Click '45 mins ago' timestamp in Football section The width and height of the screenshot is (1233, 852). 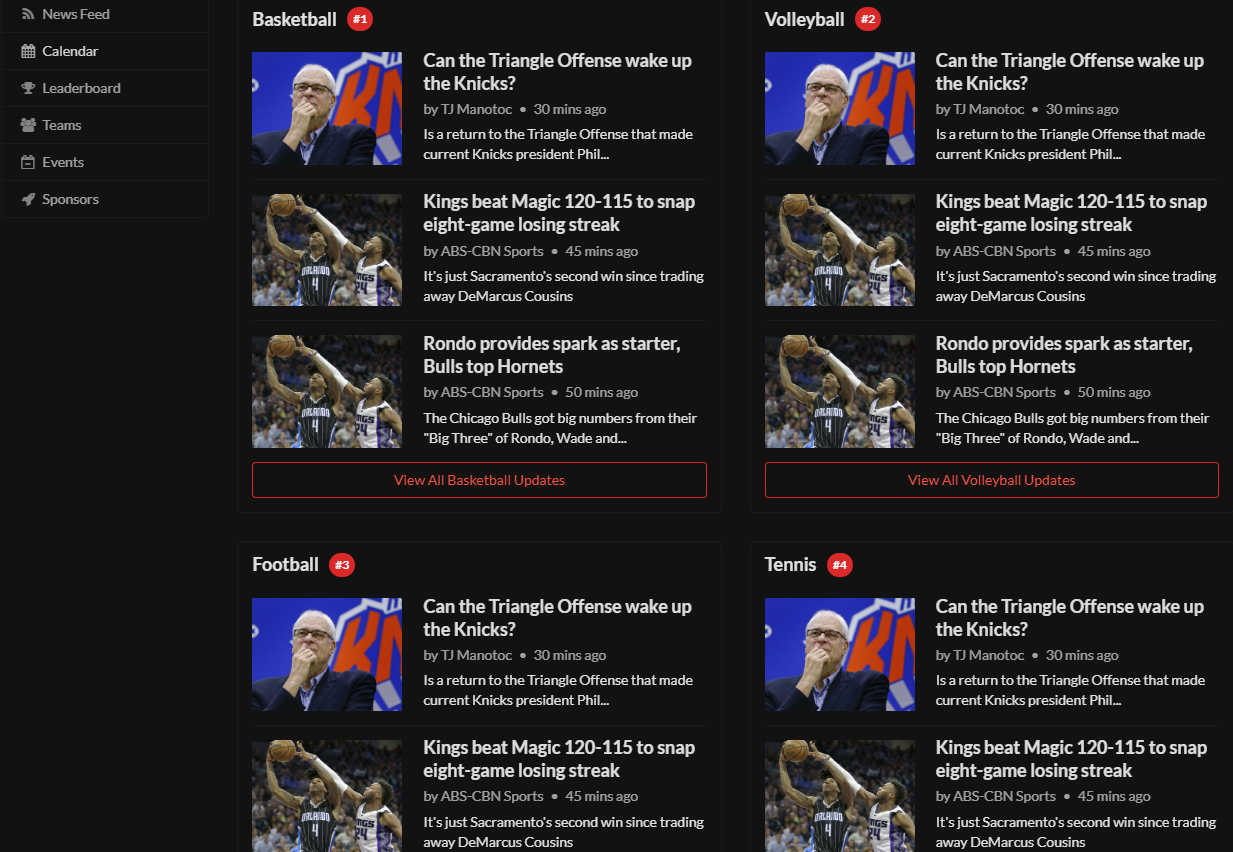pyautogui.click(x=601, y=797)
